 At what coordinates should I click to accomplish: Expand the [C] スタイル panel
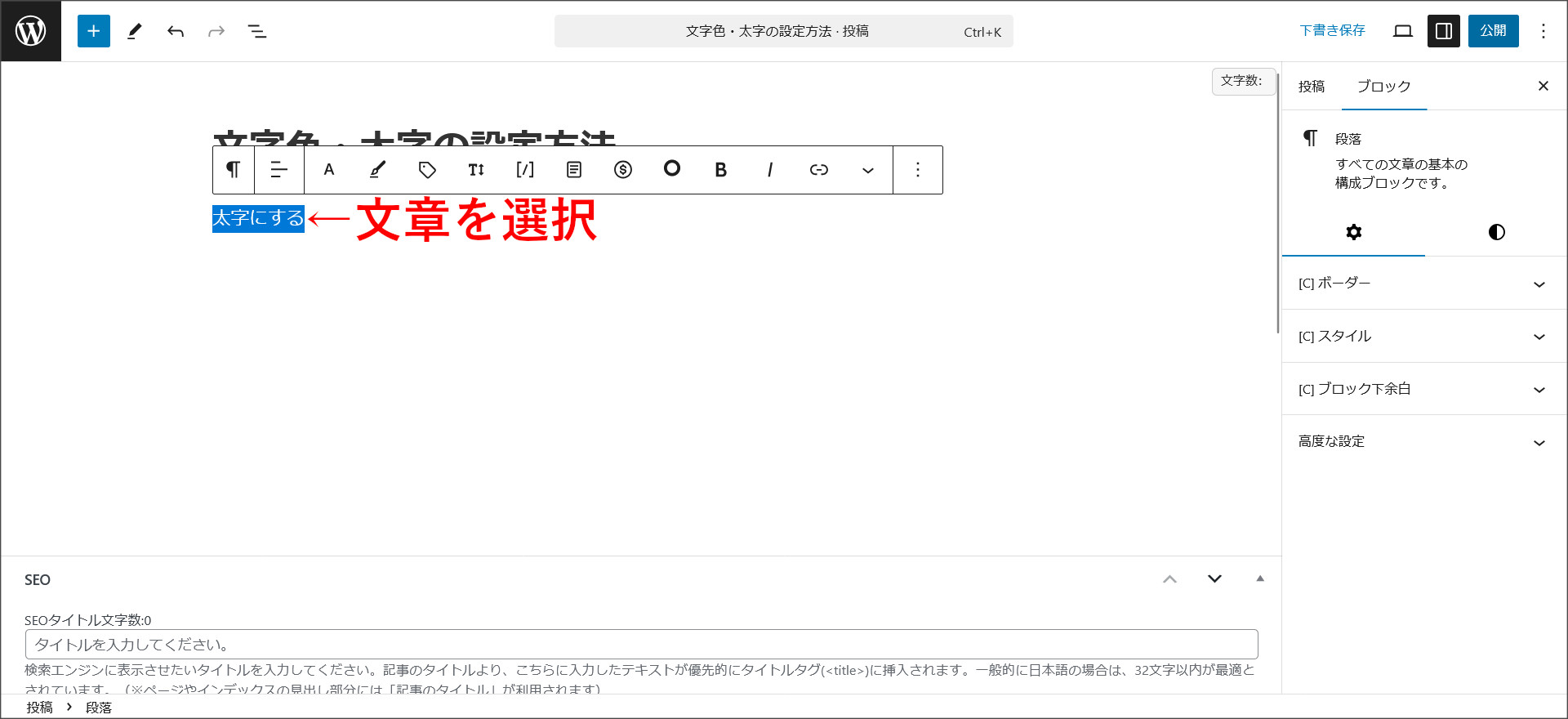1424,337
